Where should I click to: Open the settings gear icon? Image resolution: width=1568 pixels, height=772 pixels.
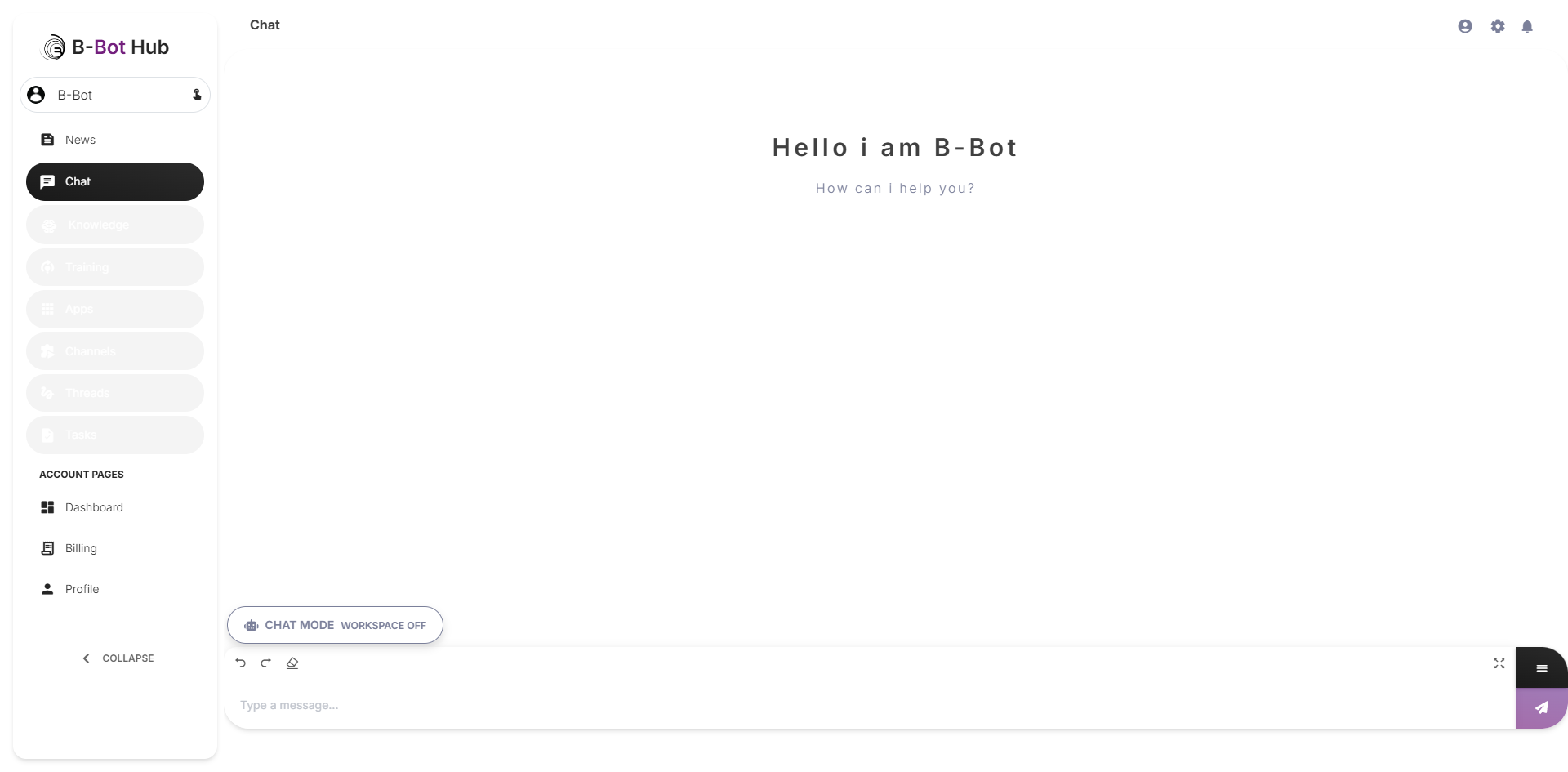(1498, 25)
